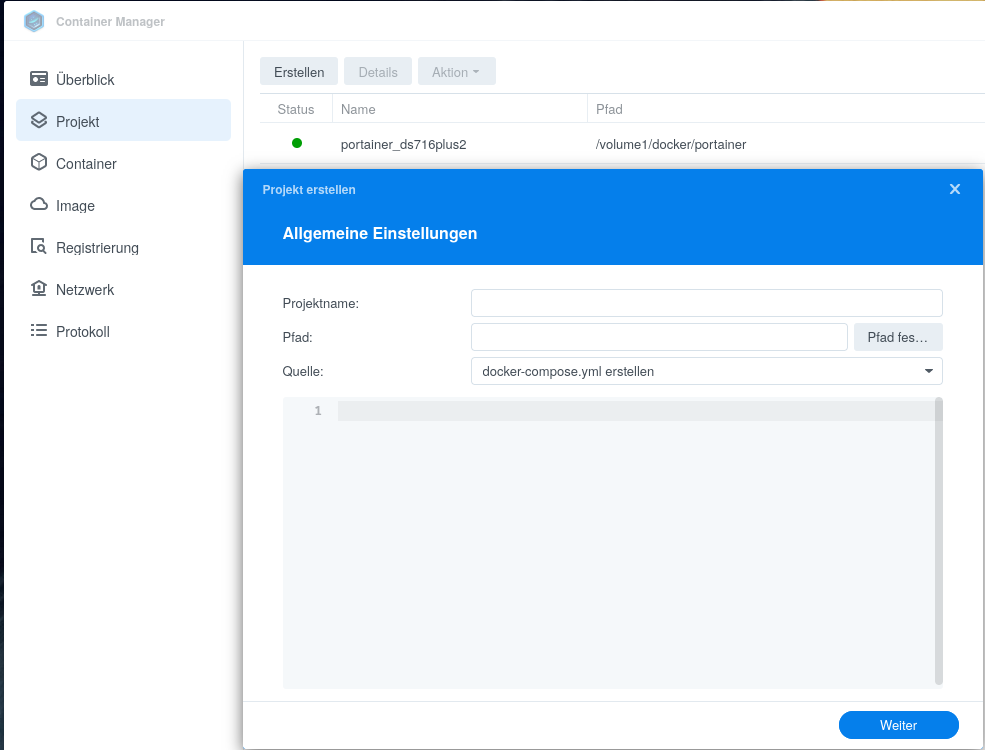This screenshot has height=750, width=985.
Task: Show the Protokoll page
Action: [x=123, y=331]
